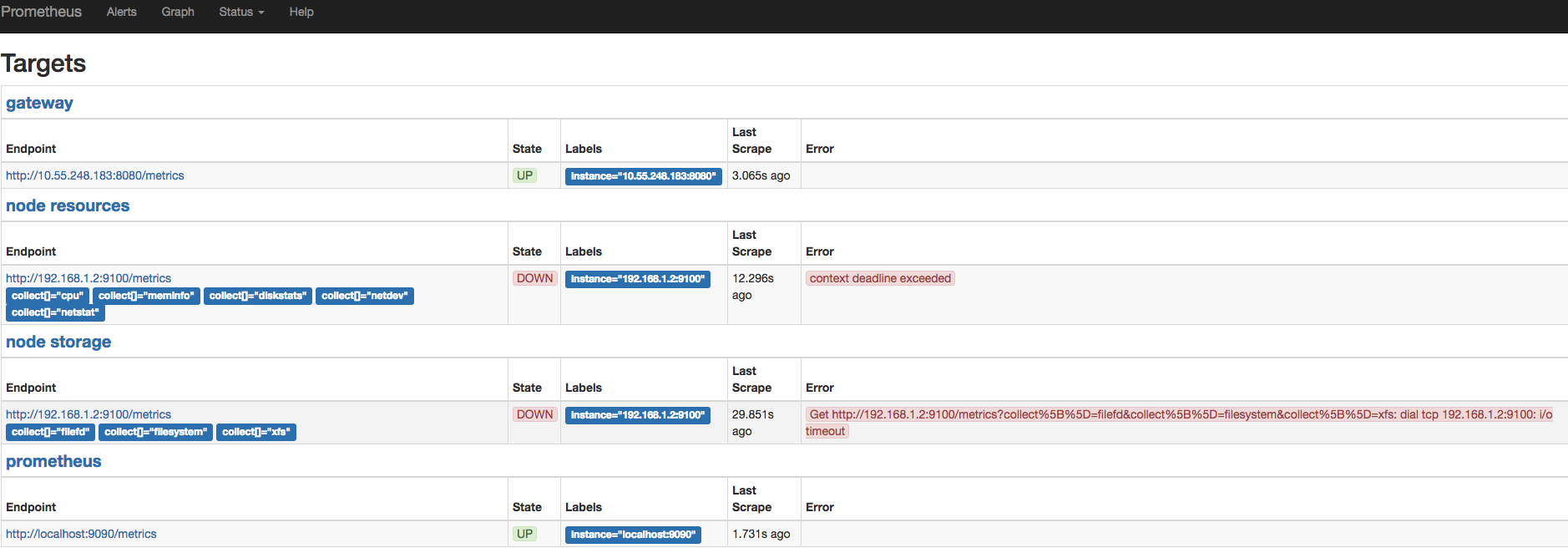Click the "3.065s ago" last scrape value
The image size is (1568, 553).
[x=761, y=175]
